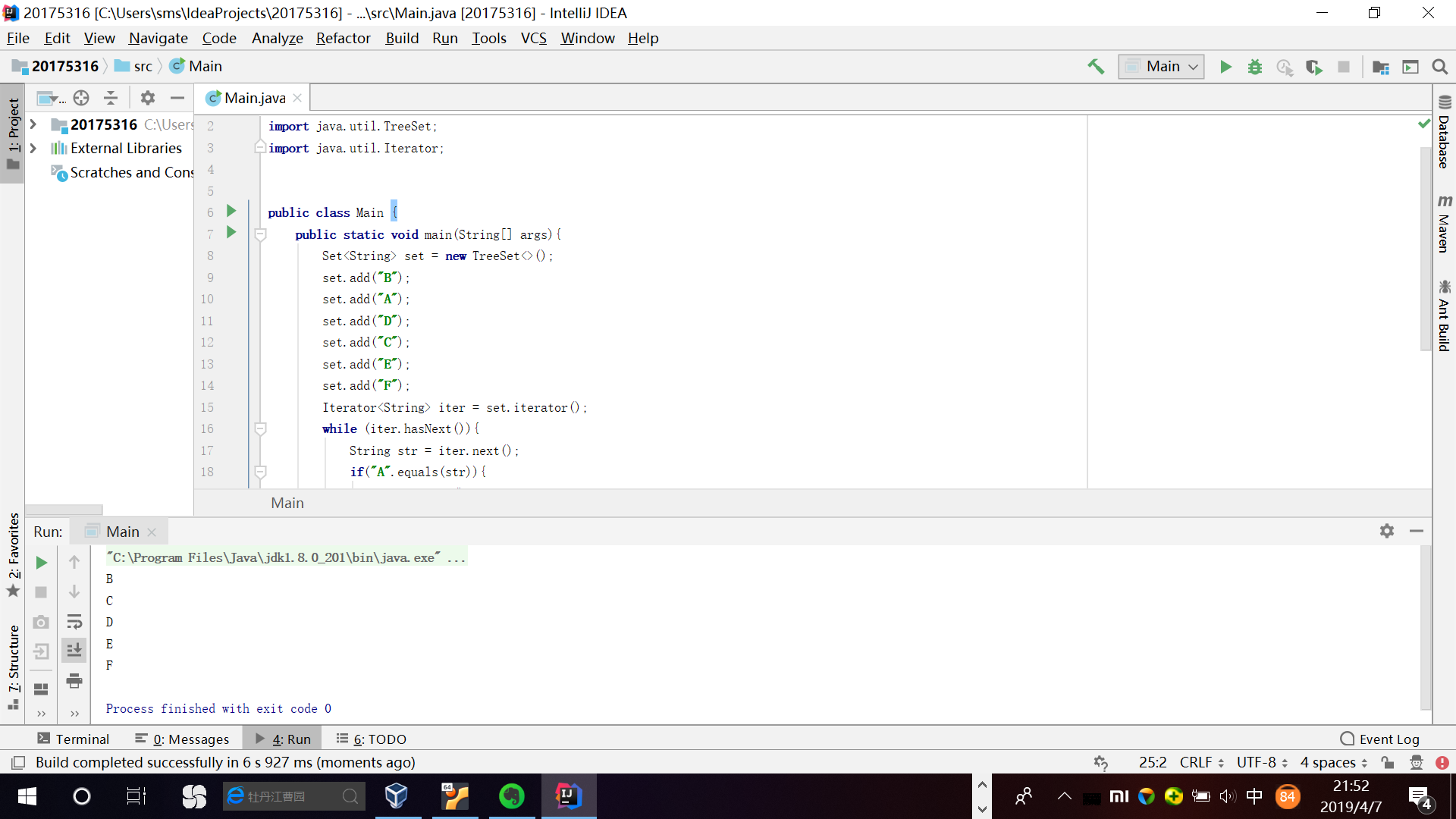Click the print icon in Run panel
The width and height of the screenshot is (1456, 819).
74,681
